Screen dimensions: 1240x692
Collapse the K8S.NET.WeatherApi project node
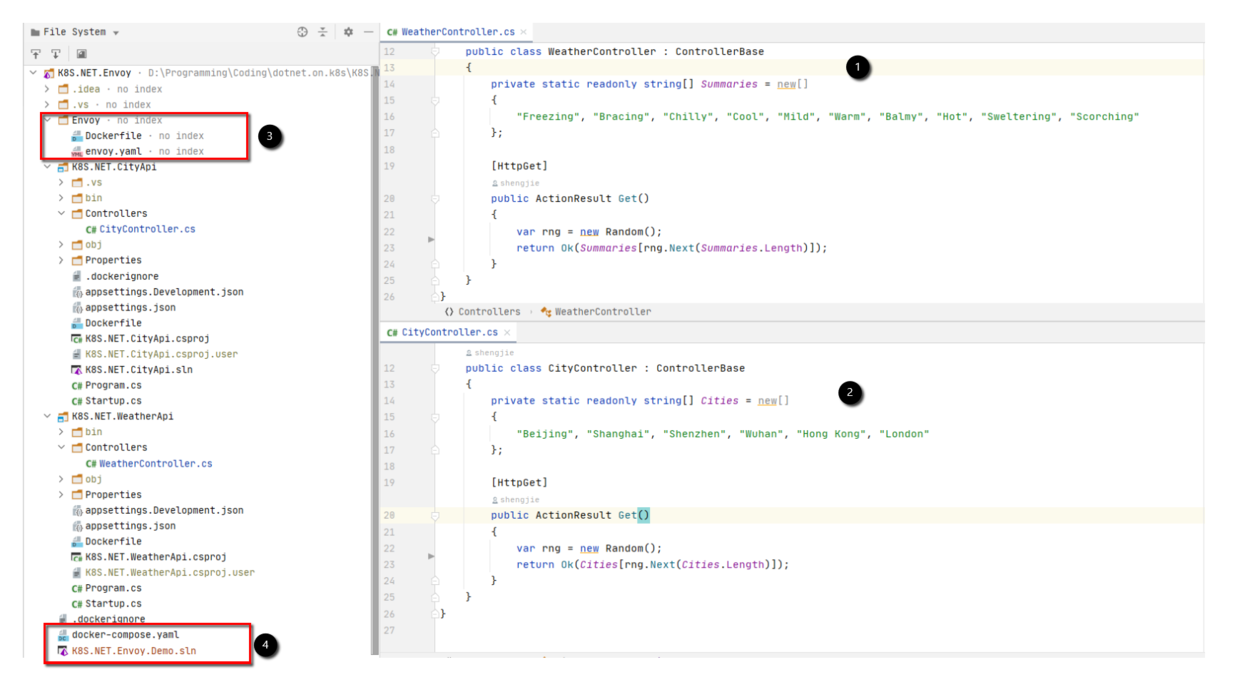47,416
